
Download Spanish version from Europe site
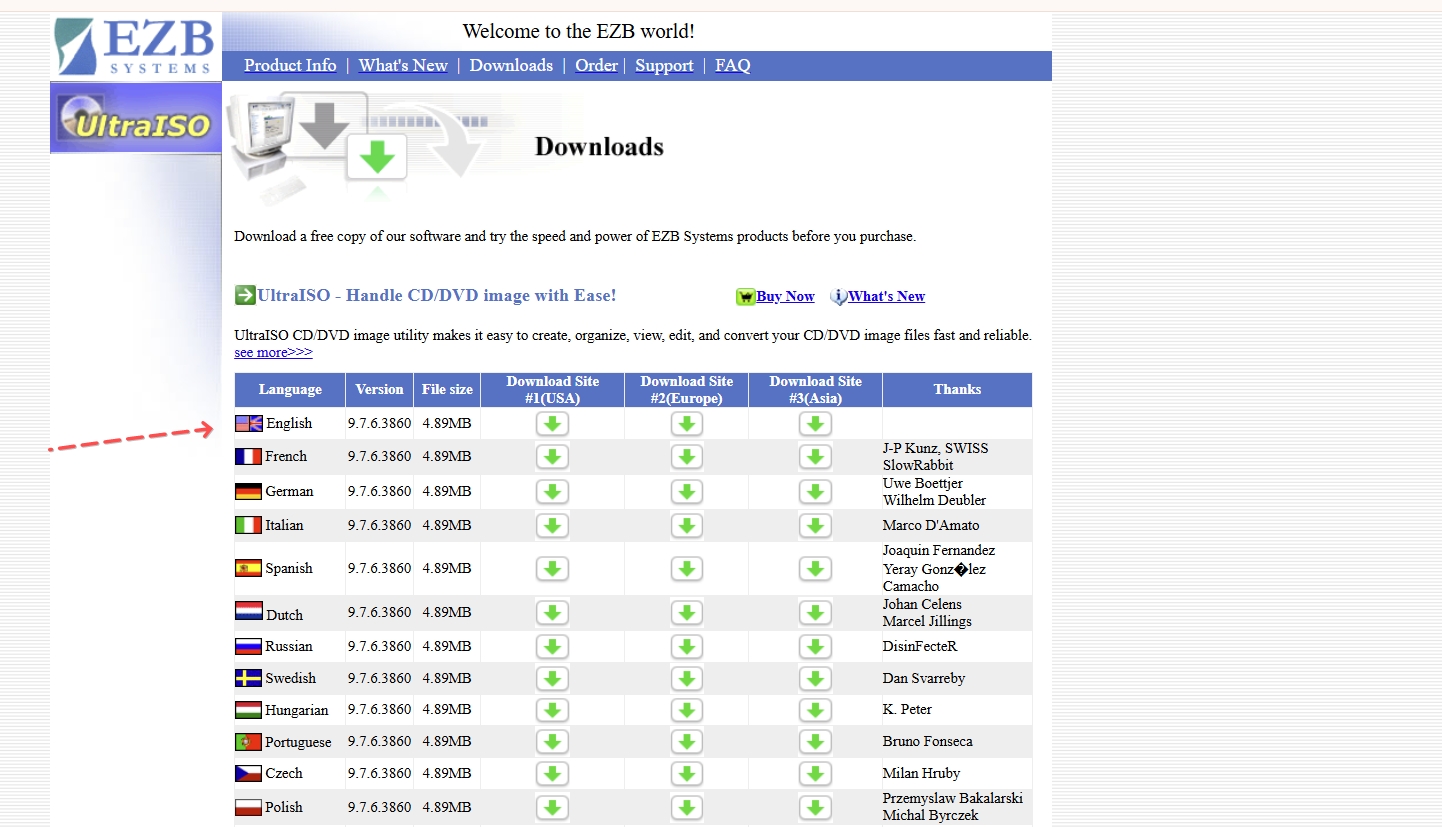point(686,569)
